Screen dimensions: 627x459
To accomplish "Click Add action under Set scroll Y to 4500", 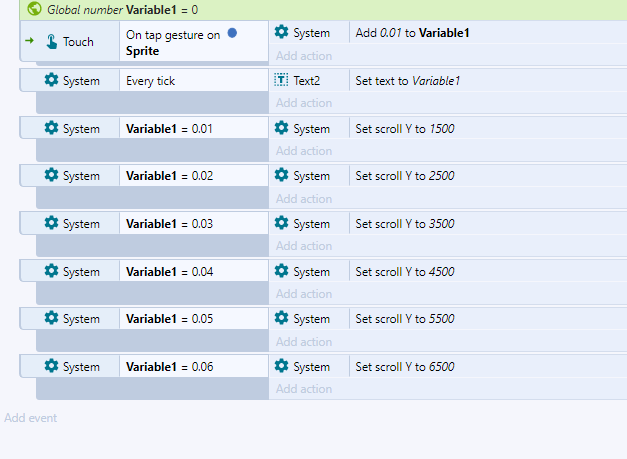I will tap(304, 294).
